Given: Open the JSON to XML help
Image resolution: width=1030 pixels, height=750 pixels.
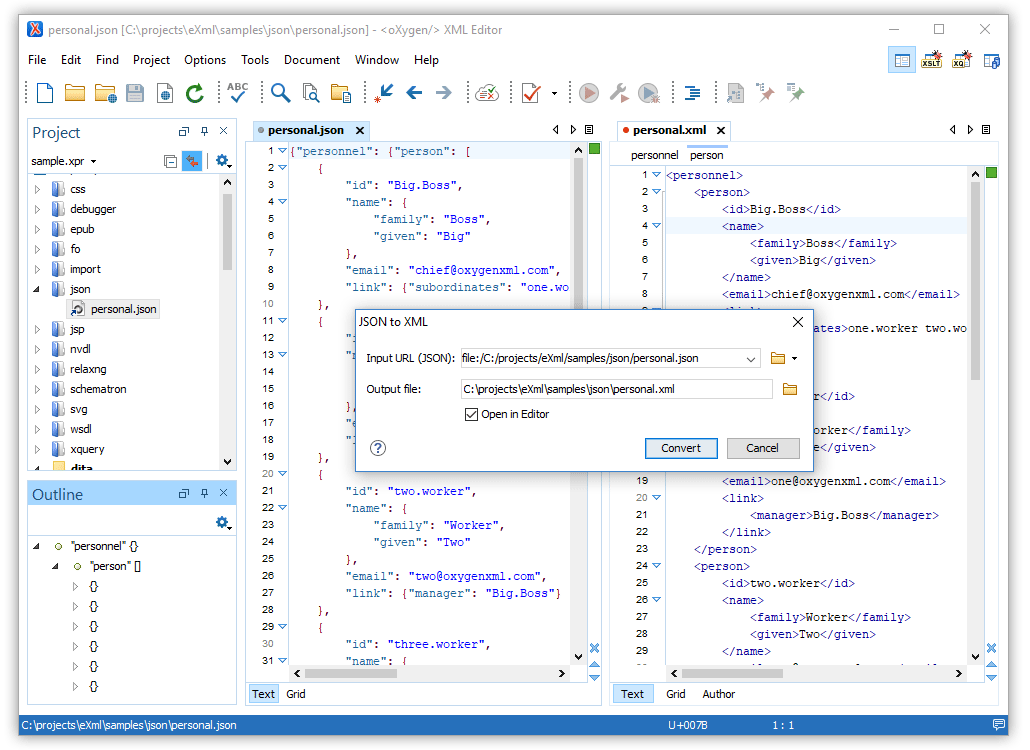Looking at the screenshot, I should [x=378, y=448].
